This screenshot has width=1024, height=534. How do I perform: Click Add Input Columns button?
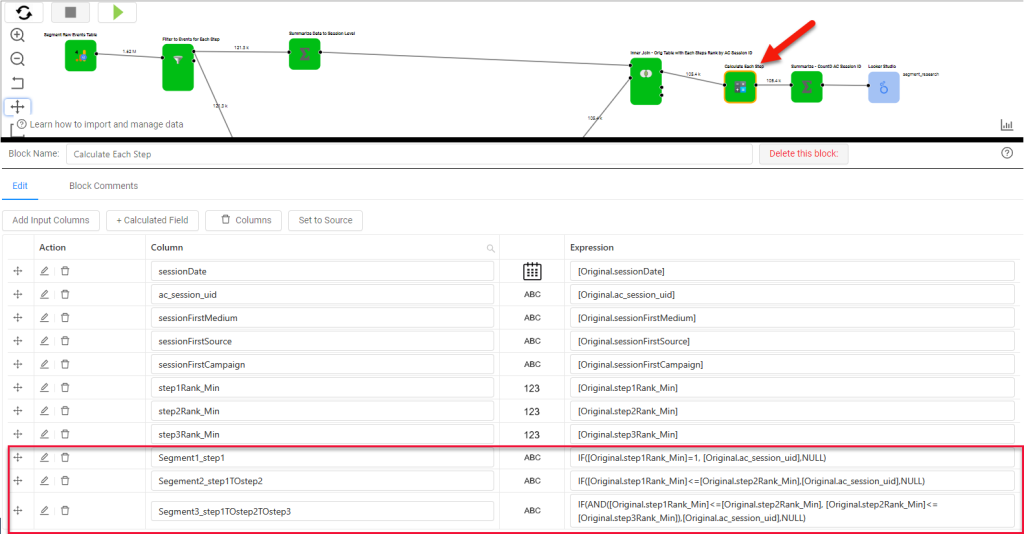[51, 220]
